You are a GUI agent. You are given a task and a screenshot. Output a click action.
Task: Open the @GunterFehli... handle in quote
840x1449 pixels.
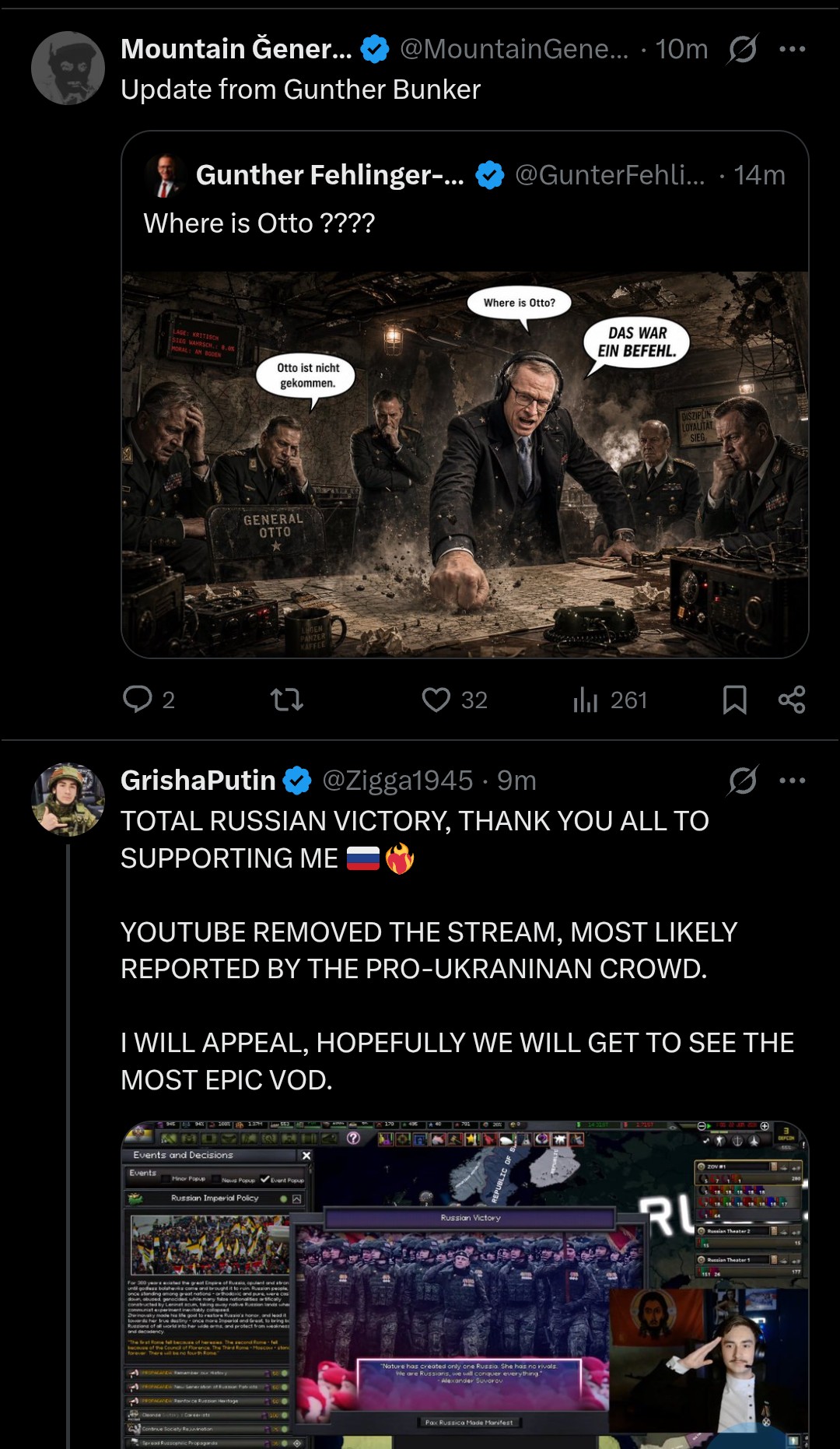(610, 175)
